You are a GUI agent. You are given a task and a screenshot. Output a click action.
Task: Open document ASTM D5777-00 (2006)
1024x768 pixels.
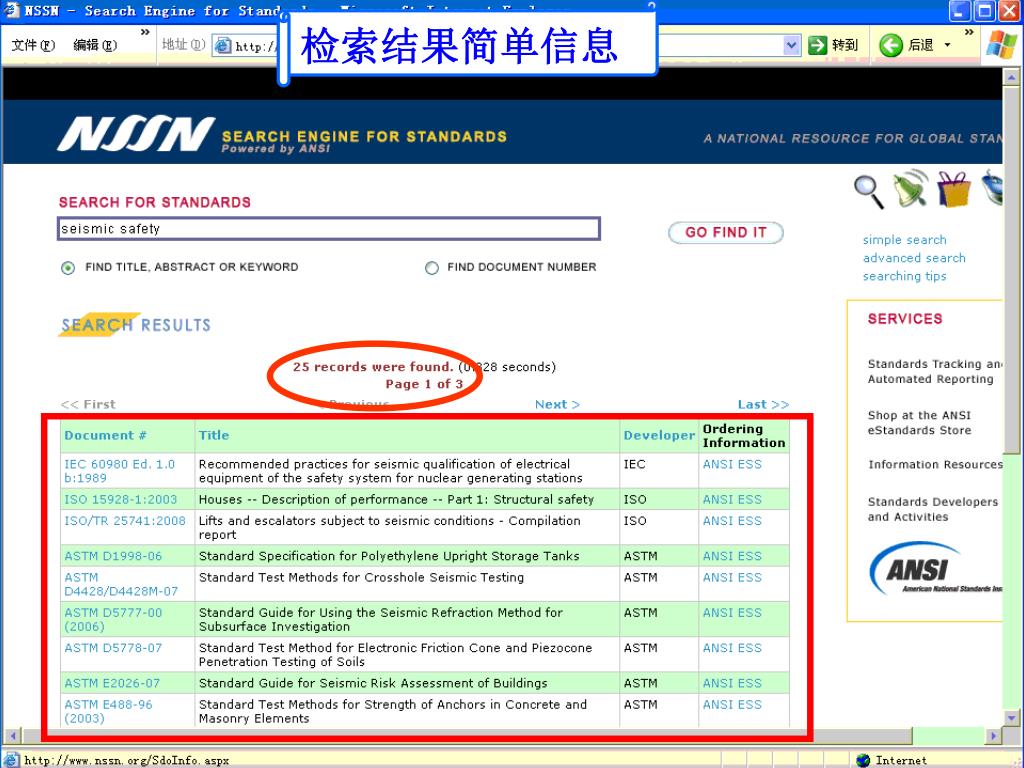click(113, 620)
